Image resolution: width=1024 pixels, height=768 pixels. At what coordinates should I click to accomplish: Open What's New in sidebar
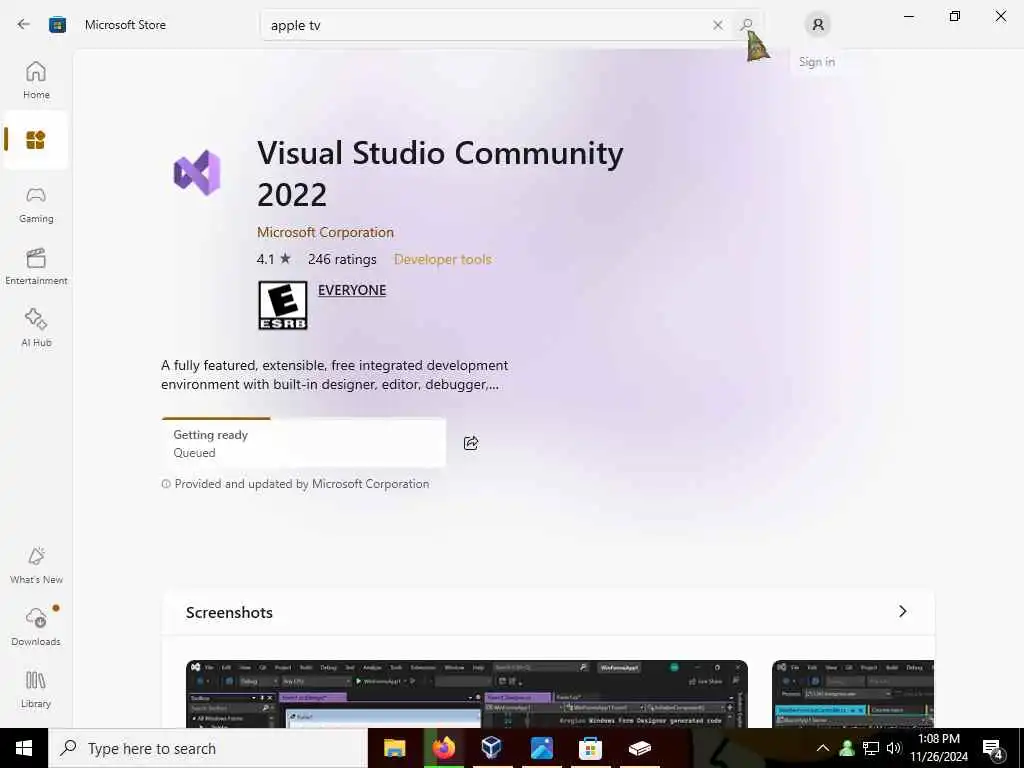pyautogui.click(x=36, y=566)
